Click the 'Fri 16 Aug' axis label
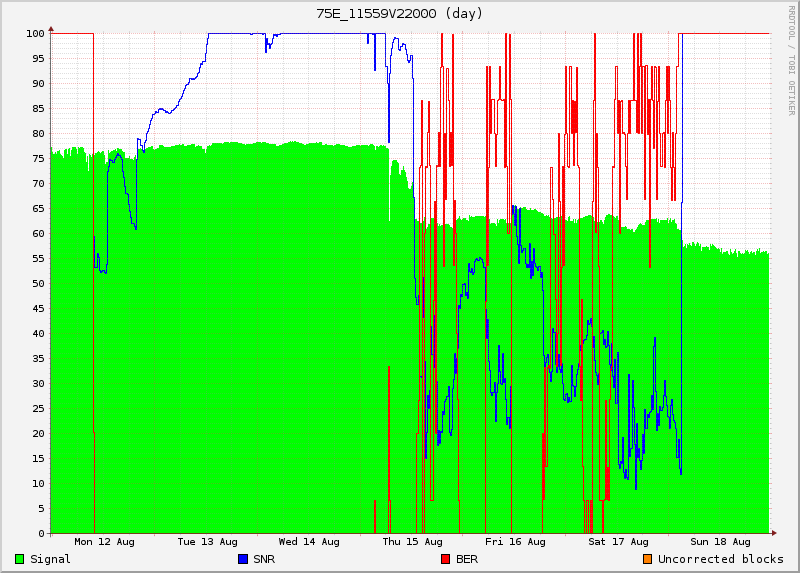Screen dimensions: 800x573 (515, 542)
